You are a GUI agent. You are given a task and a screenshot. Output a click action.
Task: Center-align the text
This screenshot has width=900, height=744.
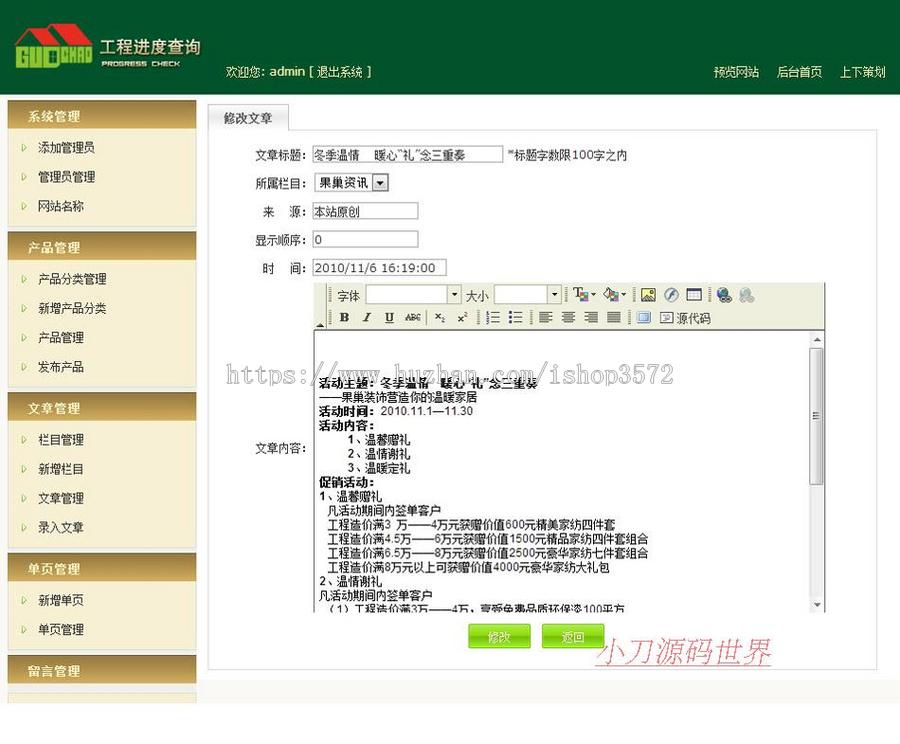568,317
